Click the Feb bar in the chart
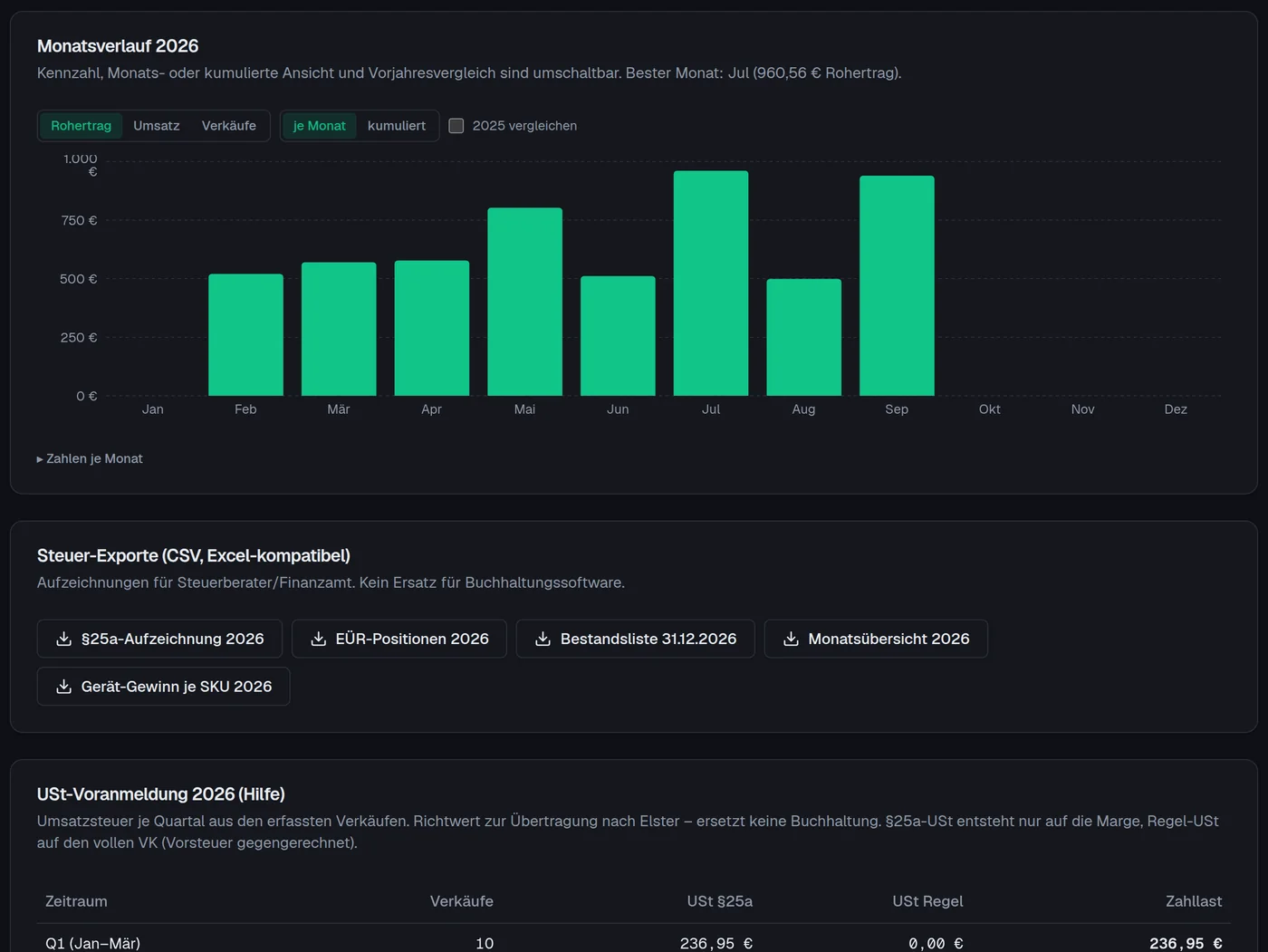 (245, 335)
